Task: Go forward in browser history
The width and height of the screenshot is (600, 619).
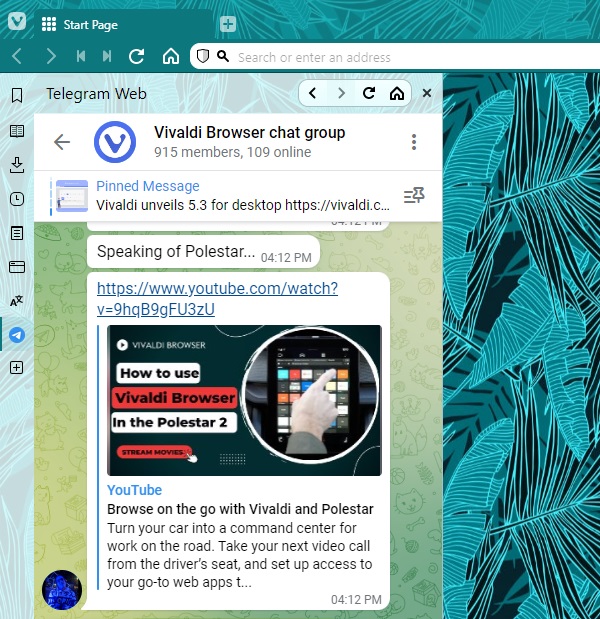Action: (x=51, y=56)
